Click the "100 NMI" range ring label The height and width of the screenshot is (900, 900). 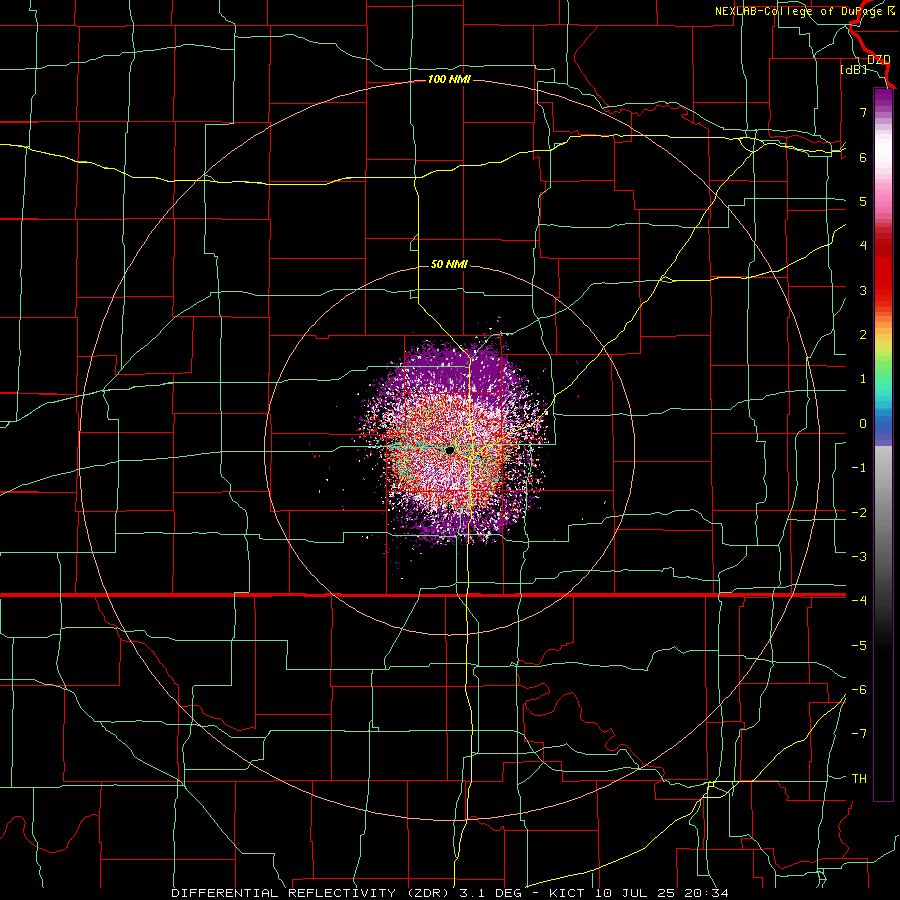(x=449, y=79)
